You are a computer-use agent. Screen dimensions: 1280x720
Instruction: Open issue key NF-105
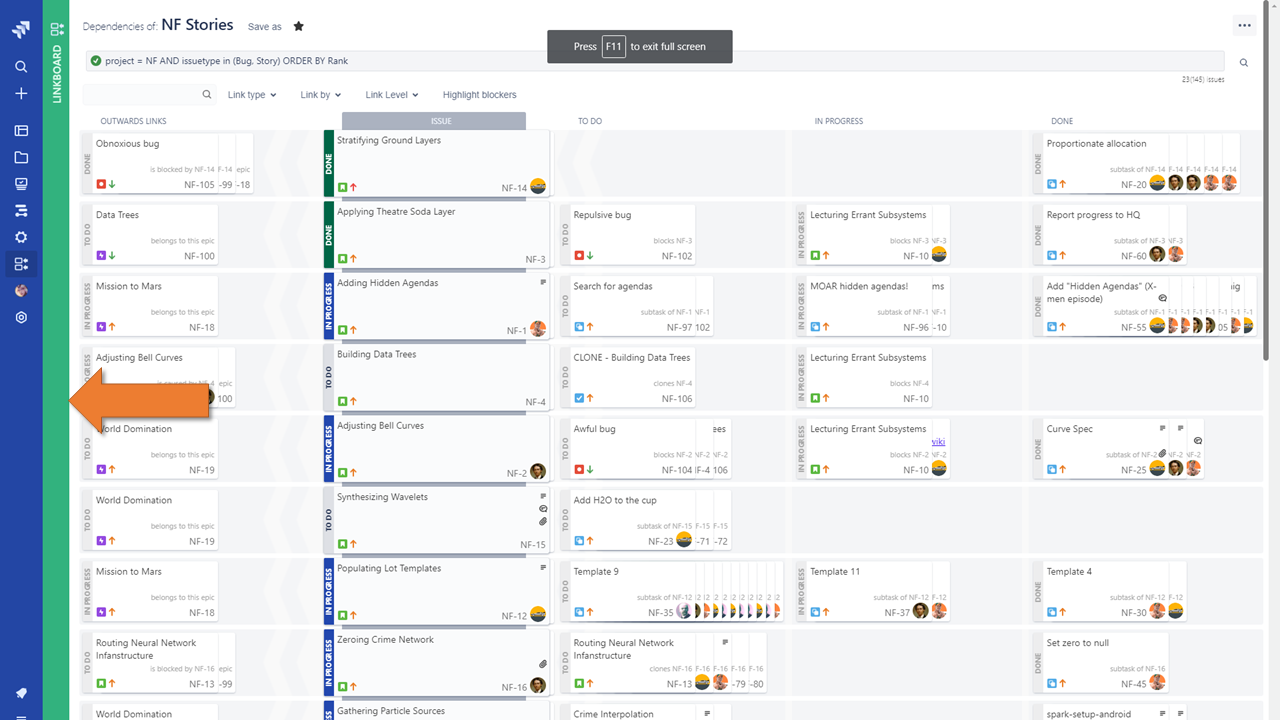tap(199, 185)
